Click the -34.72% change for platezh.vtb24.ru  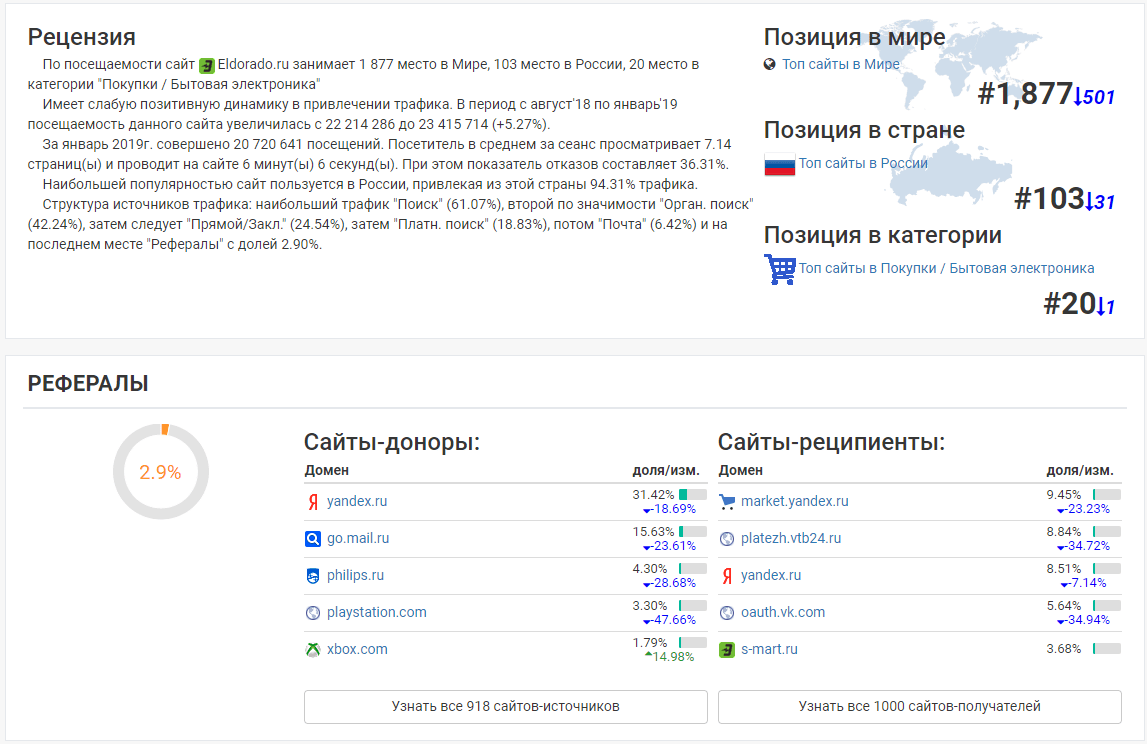tap(1083, 546)
